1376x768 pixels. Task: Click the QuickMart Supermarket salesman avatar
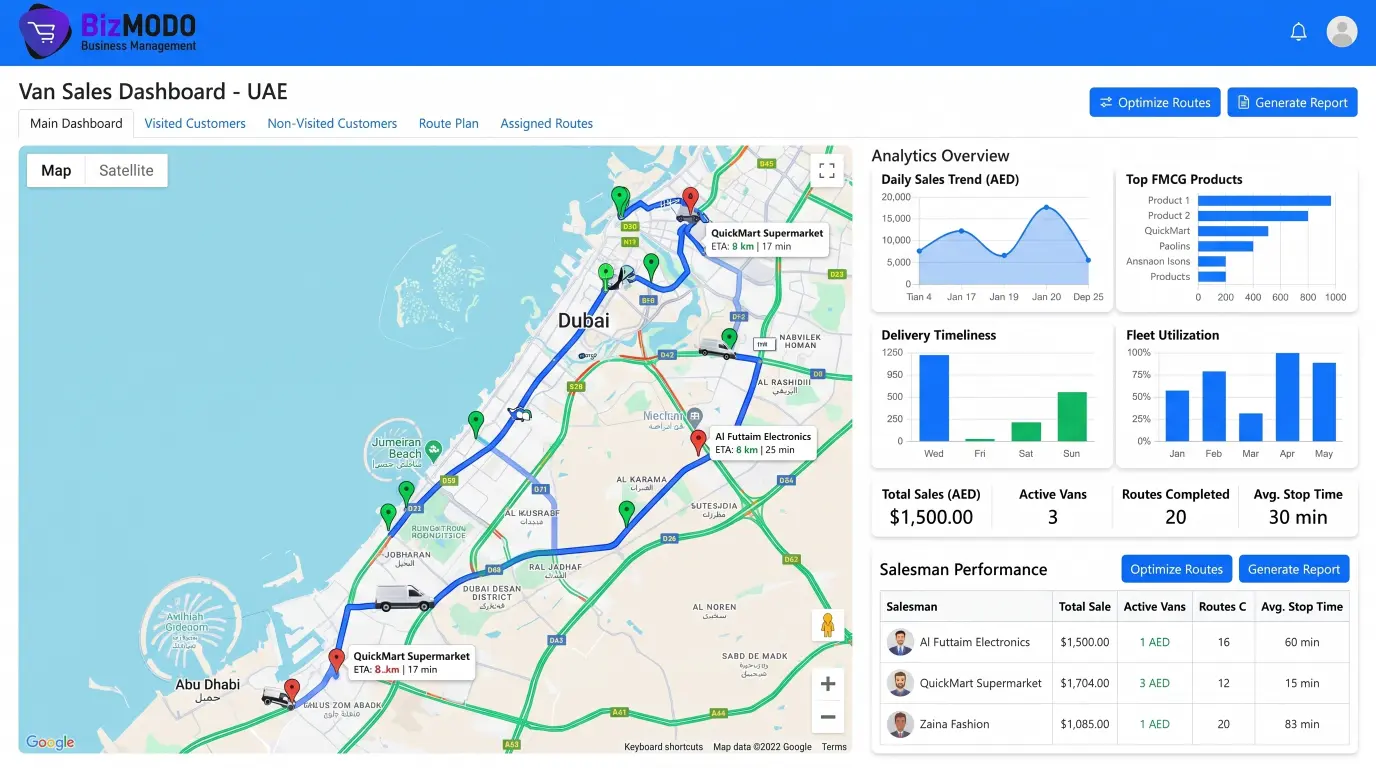click(900, 683)
